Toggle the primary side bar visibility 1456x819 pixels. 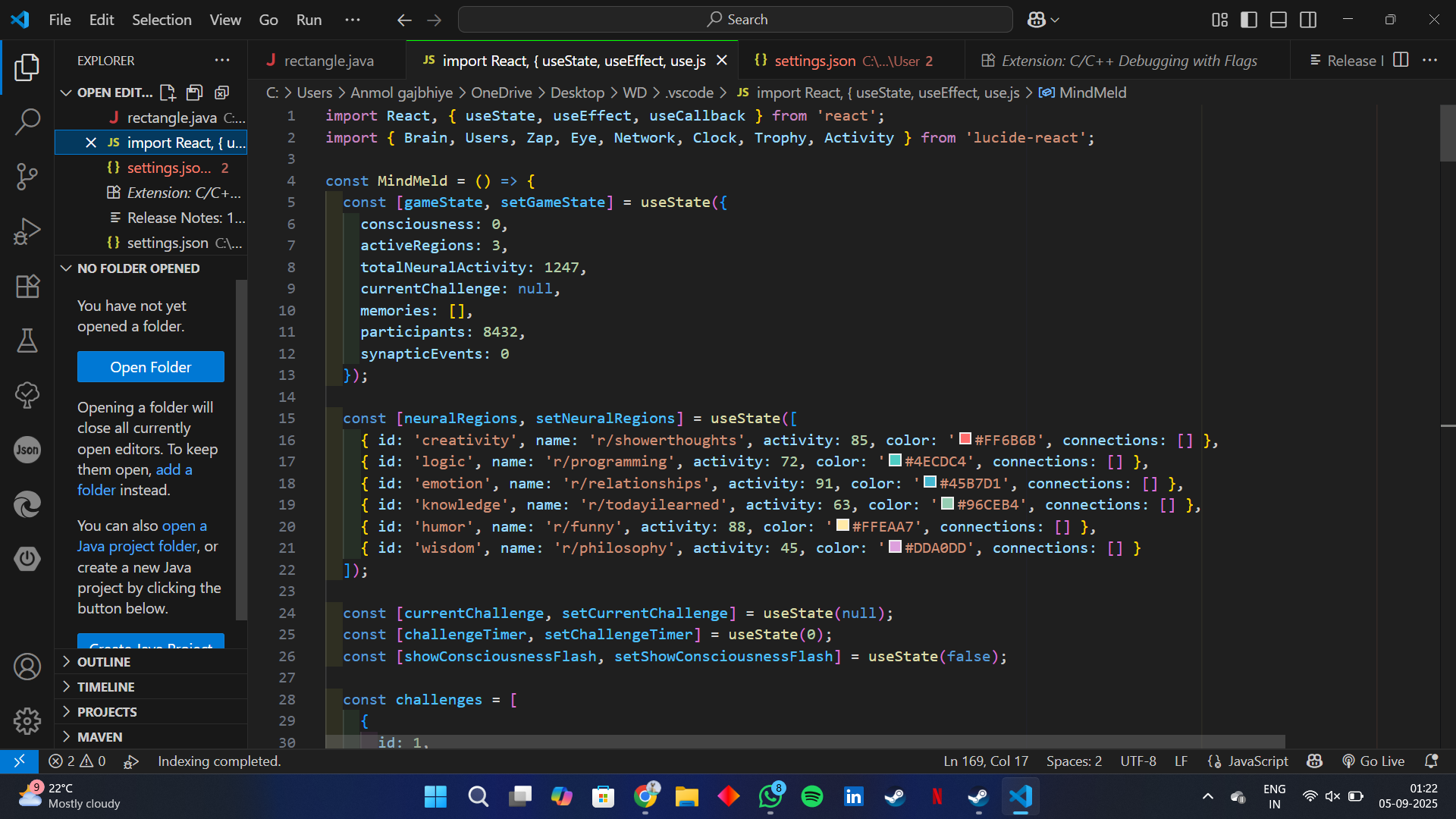(x=1248, y=20)
